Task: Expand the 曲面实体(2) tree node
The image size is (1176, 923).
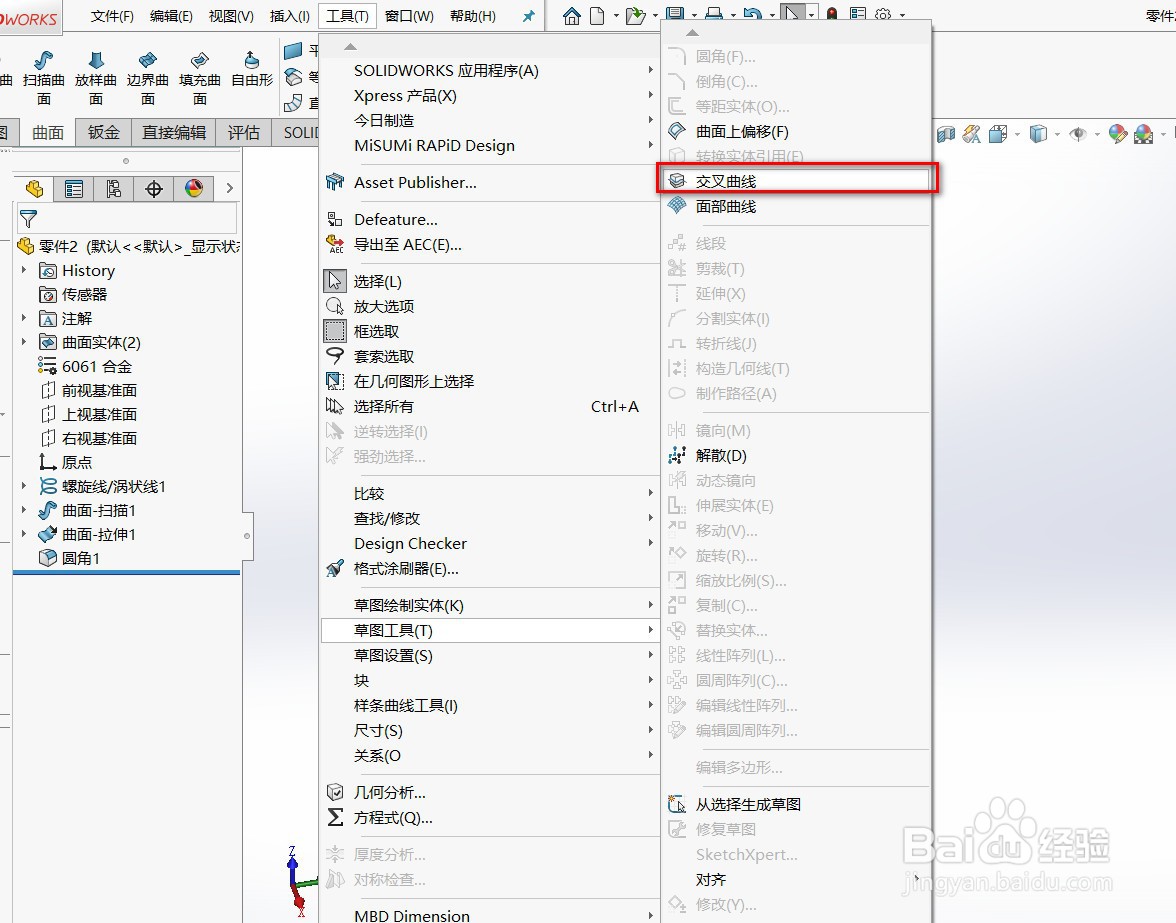Action: click(x=23, y=342)
